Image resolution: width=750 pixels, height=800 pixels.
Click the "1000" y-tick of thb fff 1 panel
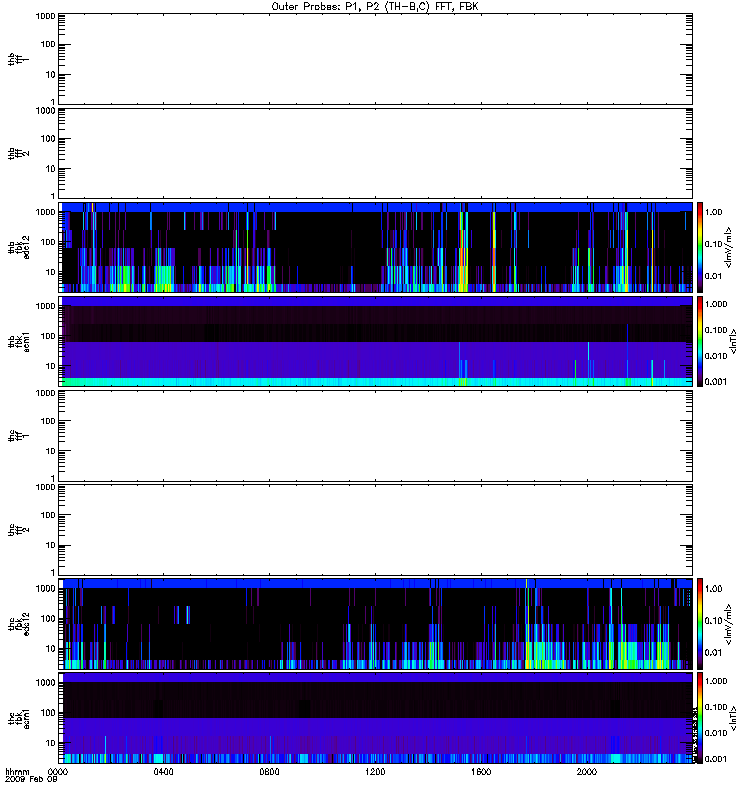tap(45, 16)
